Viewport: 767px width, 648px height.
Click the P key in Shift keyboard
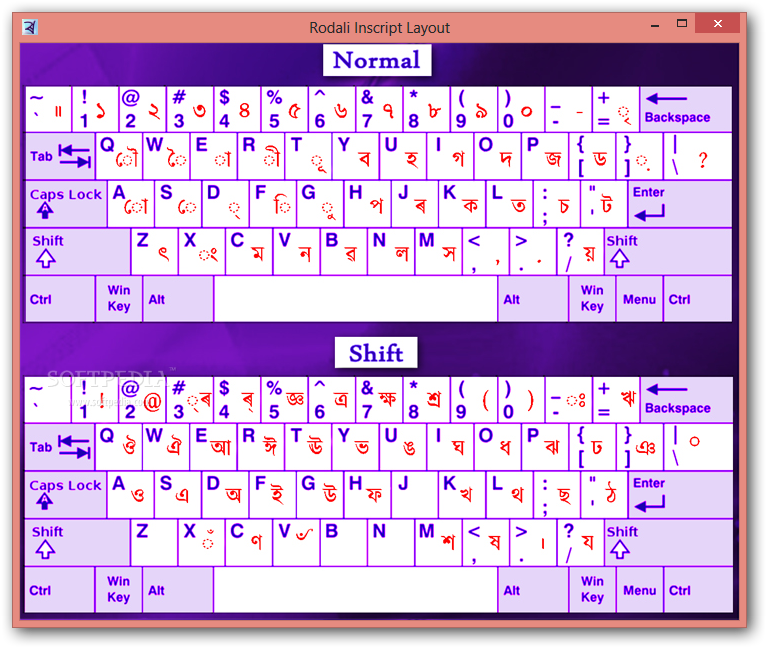(x=545, y=447)
